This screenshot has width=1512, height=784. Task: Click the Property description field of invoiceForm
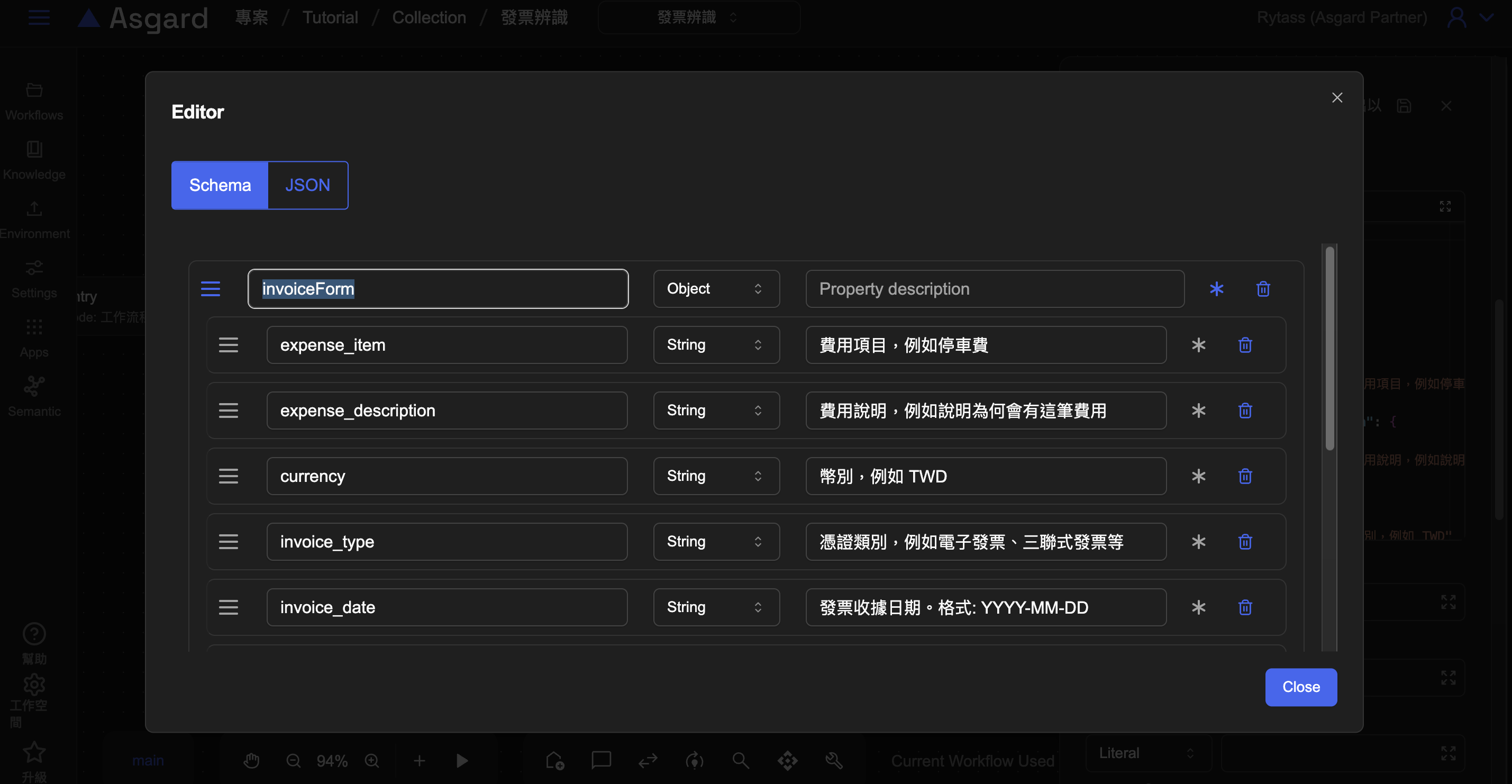point(994,289)
